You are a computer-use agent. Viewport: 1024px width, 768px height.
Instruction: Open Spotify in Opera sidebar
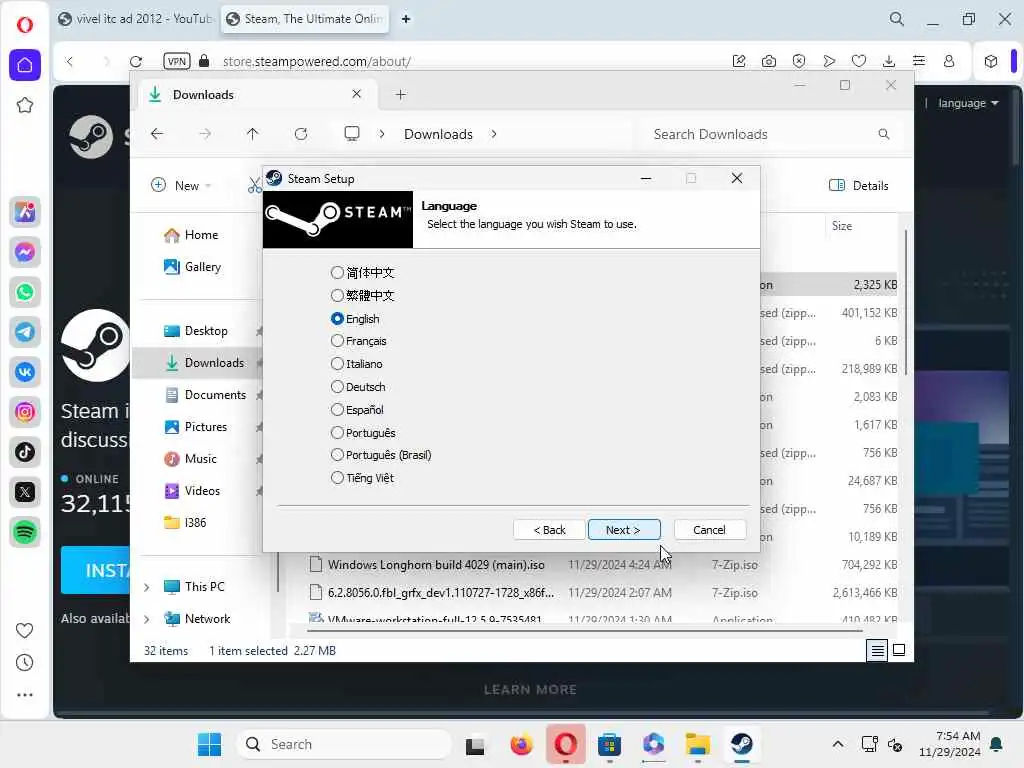point(25,532)
